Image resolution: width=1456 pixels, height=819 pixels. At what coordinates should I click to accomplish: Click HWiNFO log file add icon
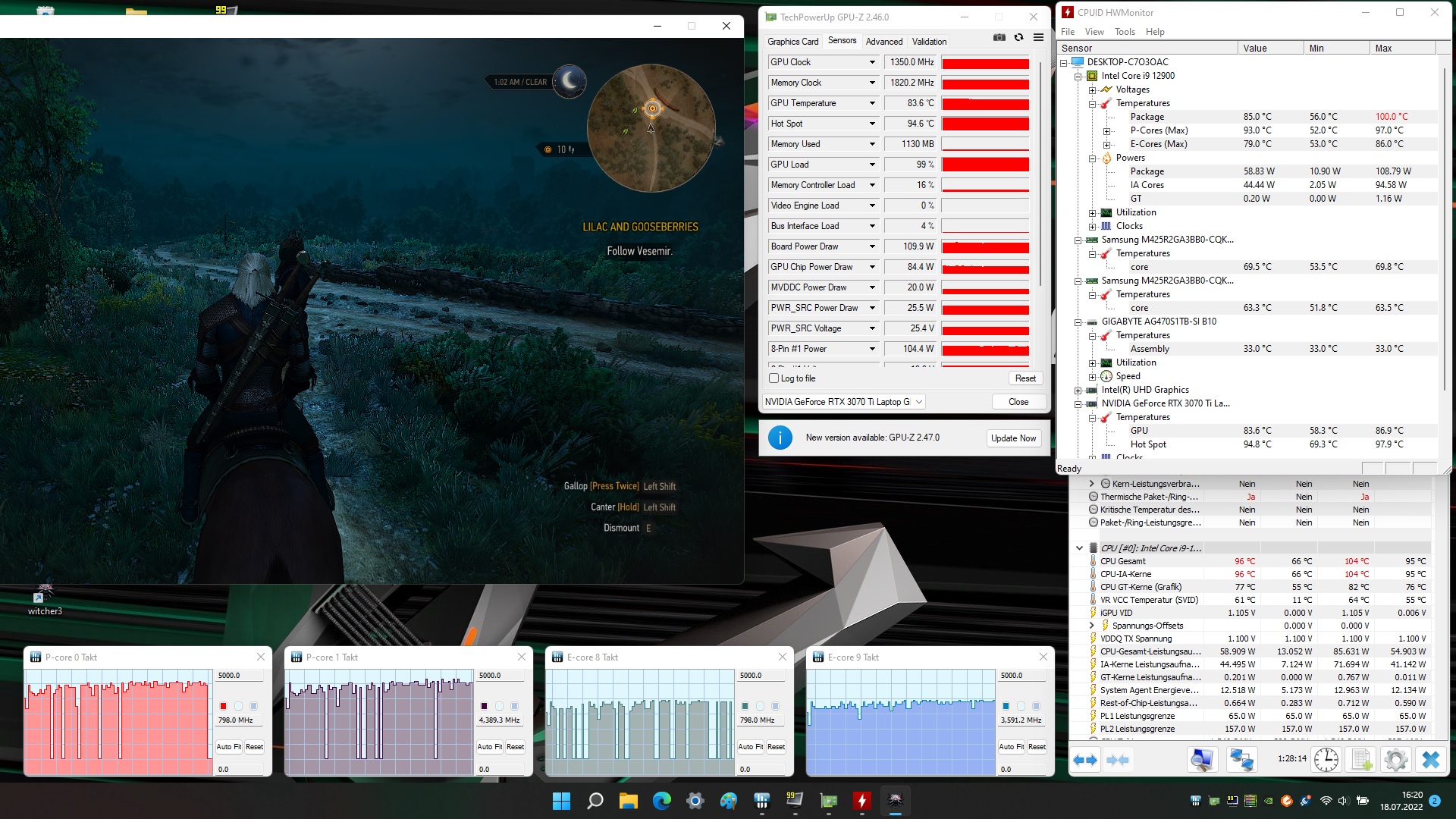click(x=1362, y=760)
